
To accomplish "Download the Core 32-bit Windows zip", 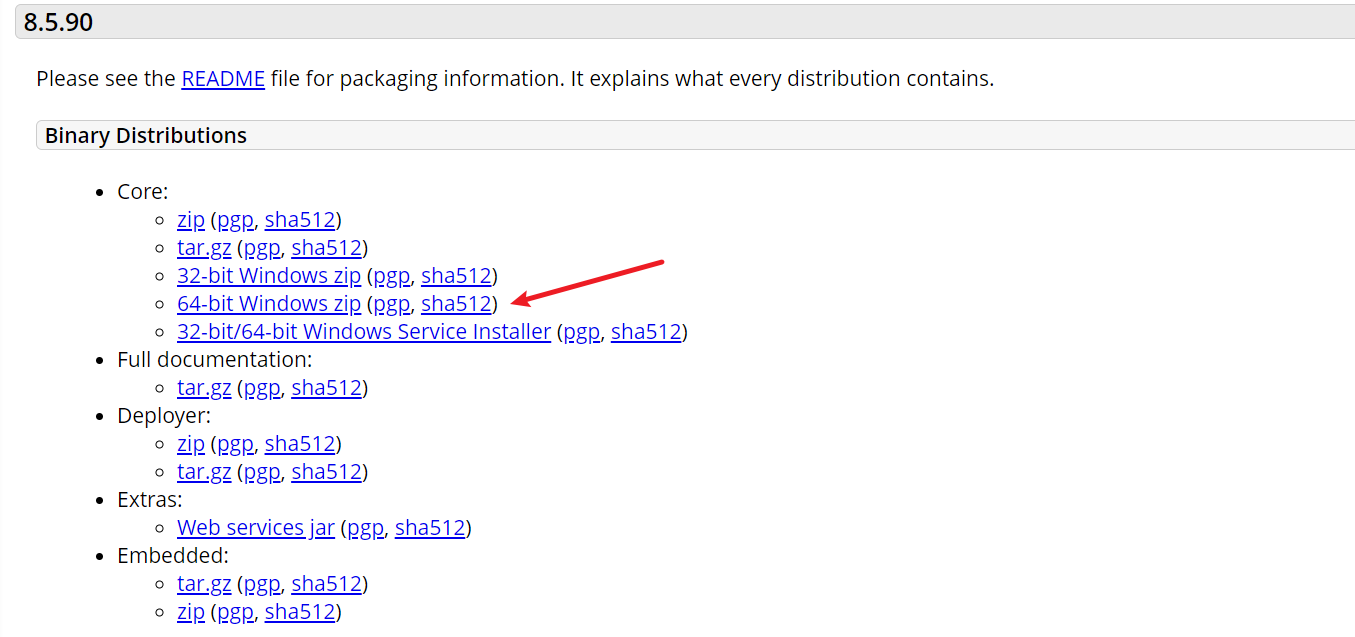I will point(268,276).
